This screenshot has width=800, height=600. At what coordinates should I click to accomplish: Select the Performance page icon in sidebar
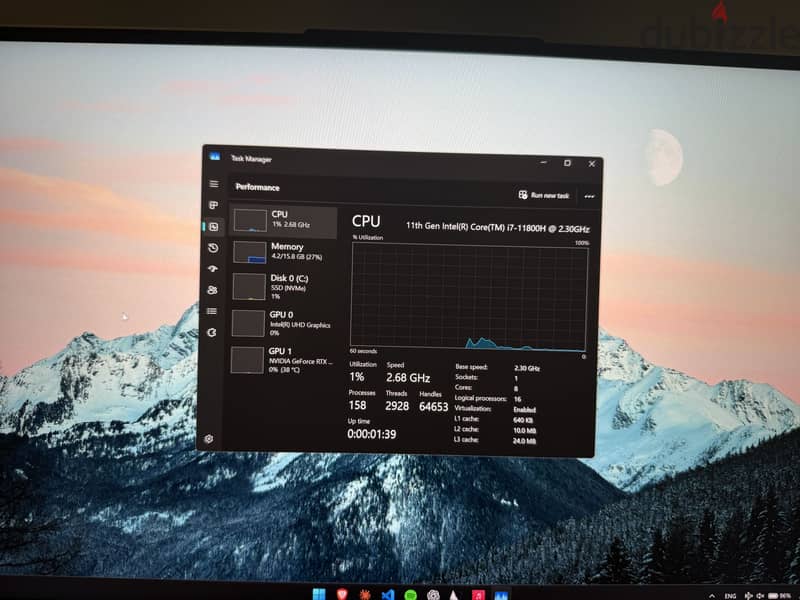213,227
